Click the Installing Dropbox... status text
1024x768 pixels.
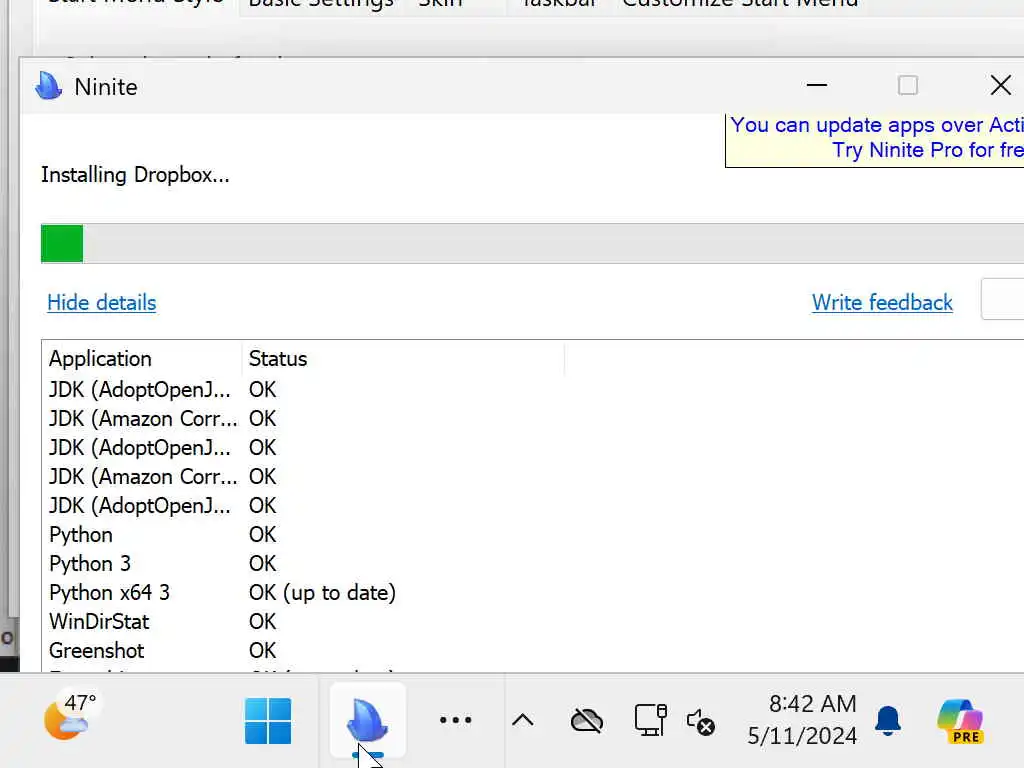pos(135,175)
